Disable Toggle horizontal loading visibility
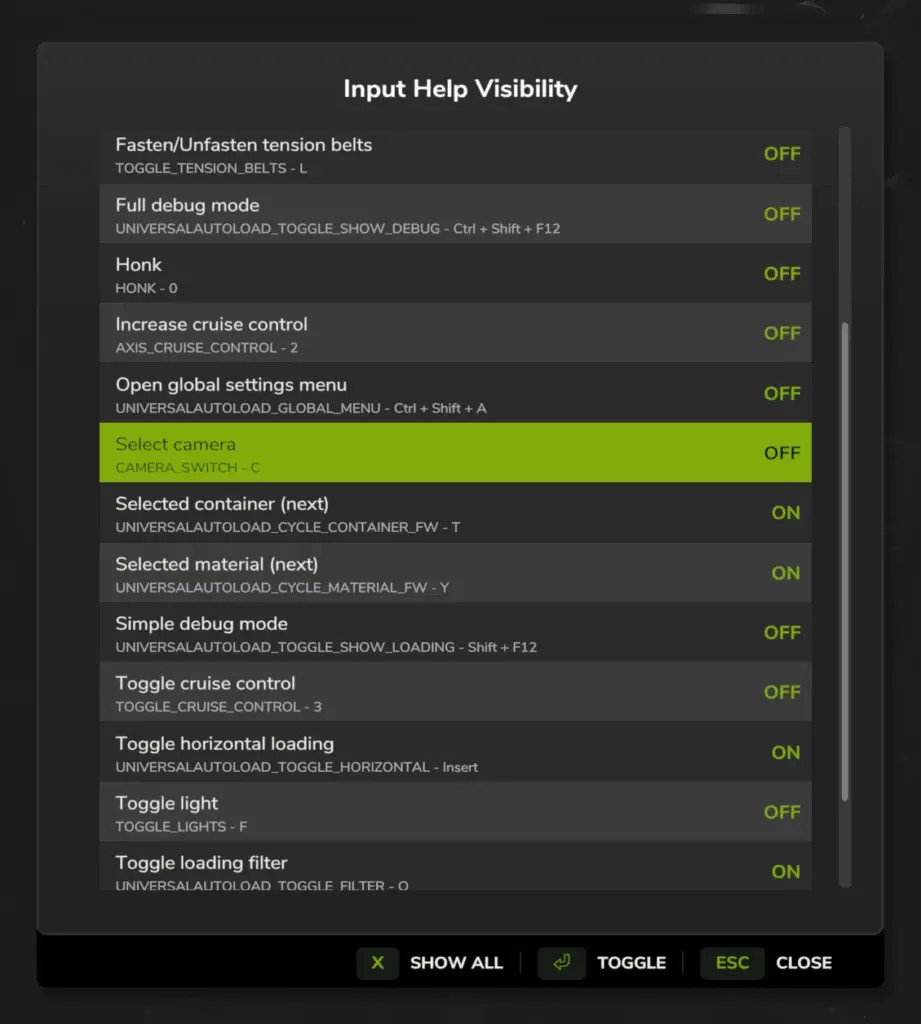This screenshot has width=921, height=1024. tap(455, 752)
